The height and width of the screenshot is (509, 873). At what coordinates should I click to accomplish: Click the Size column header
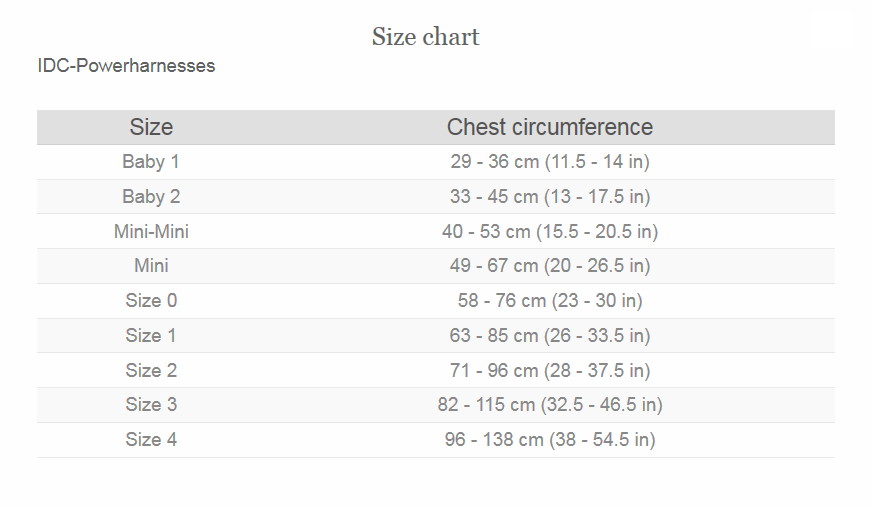[x=151, y=127]
